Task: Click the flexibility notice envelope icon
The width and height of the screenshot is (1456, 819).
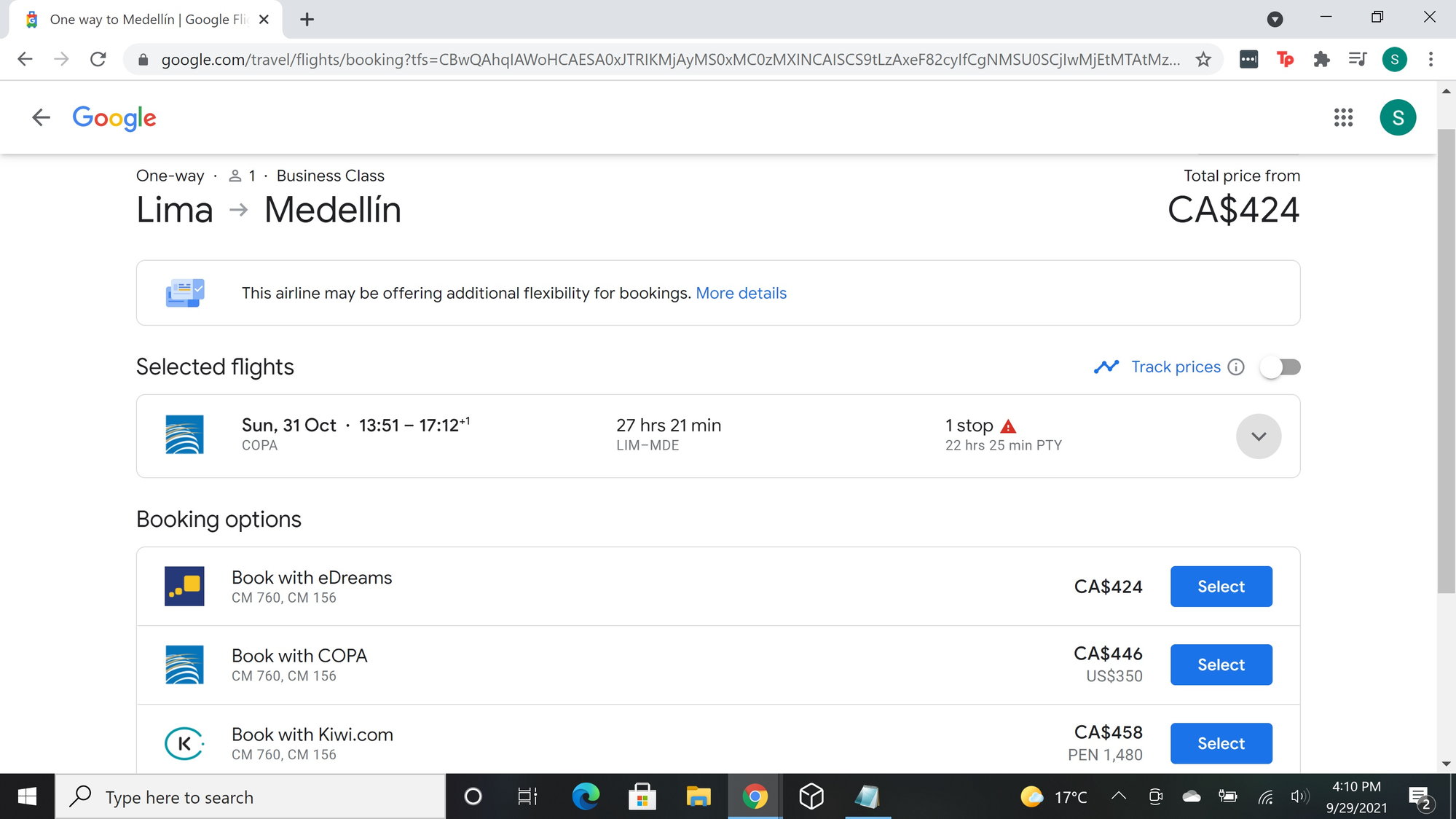Action: [183, 293]
